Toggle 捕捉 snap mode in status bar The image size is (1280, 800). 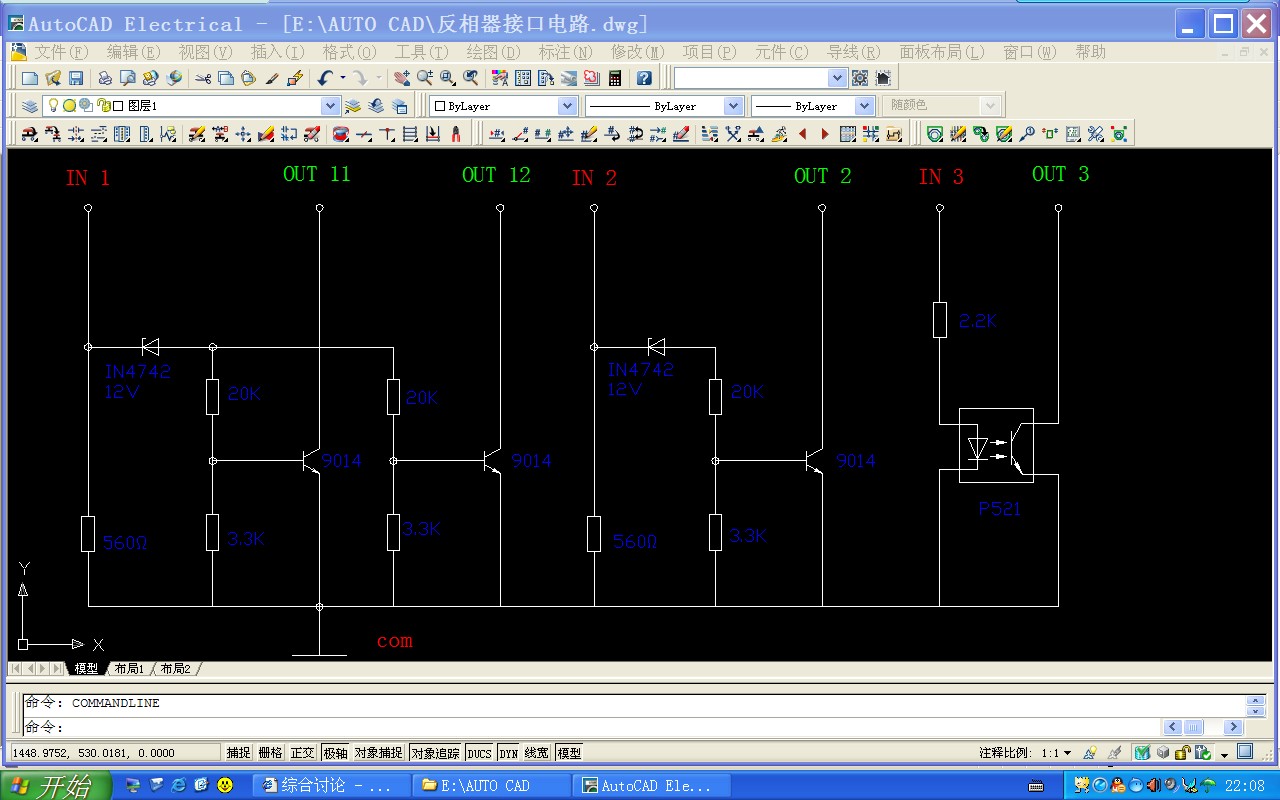coord(238,753)
